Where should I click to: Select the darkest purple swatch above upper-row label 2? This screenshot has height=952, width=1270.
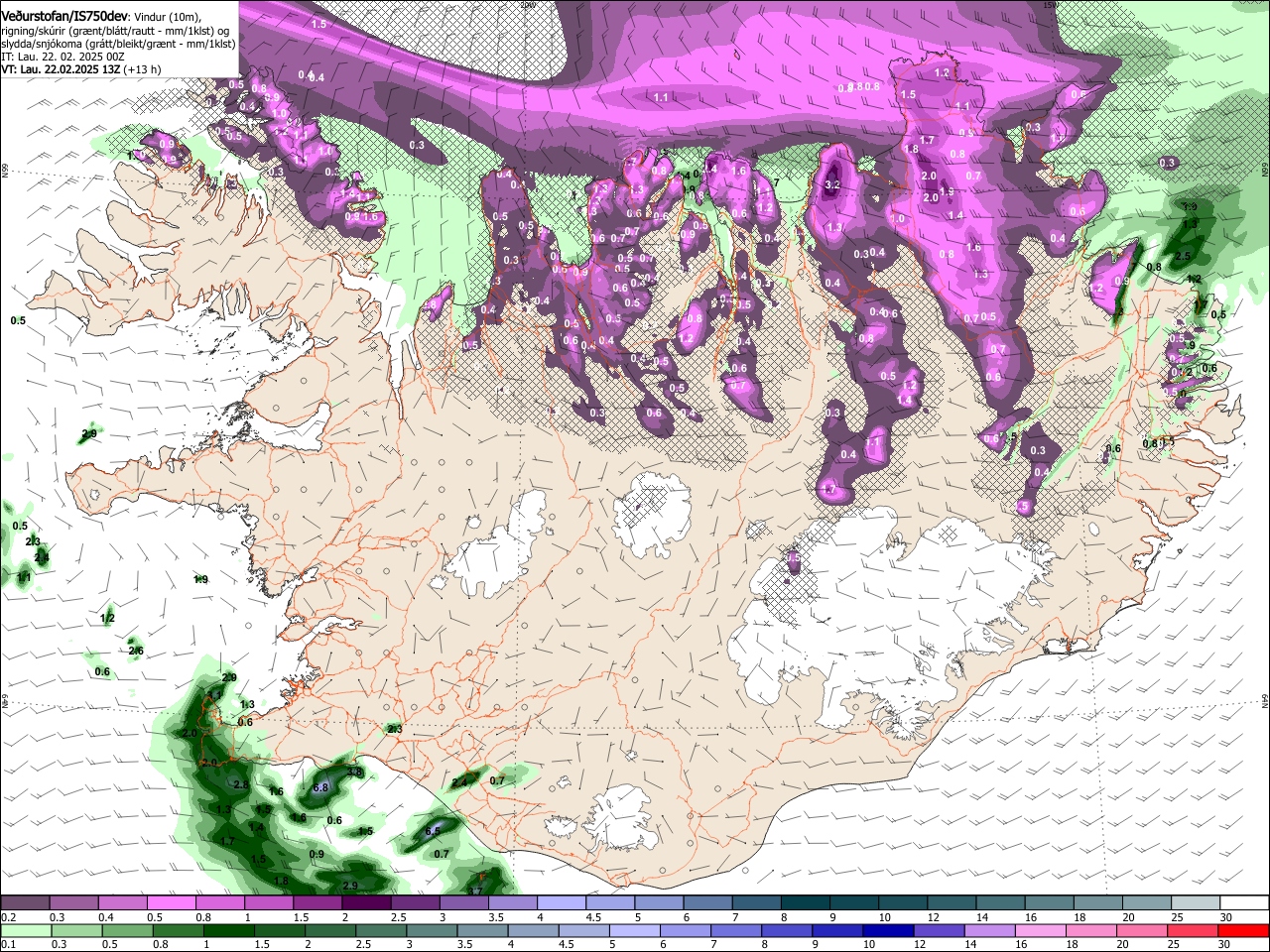[366, 902]
